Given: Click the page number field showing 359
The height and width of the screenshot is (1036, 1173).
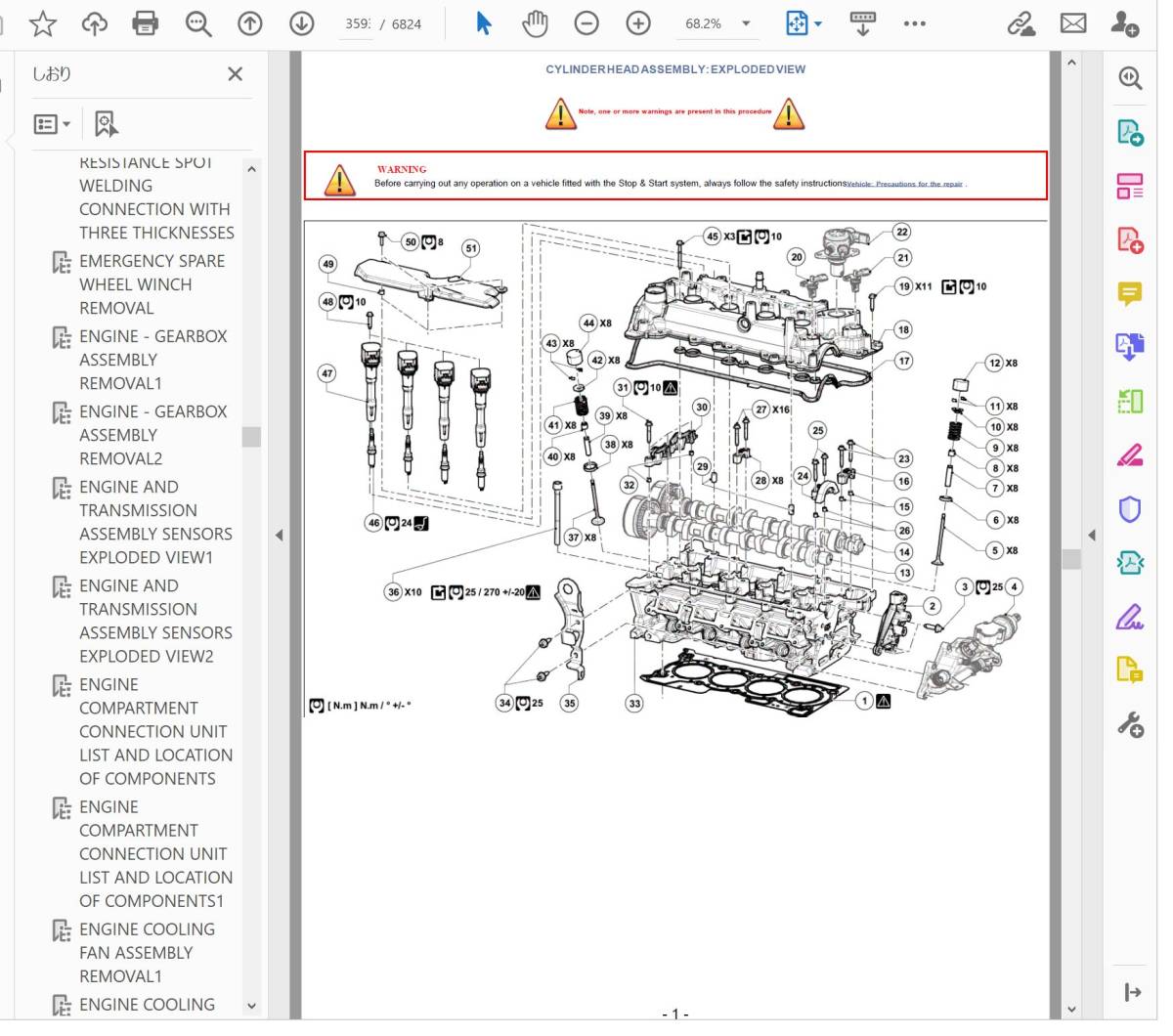Looking at the screenshot, I should click(x=358, y=23).
